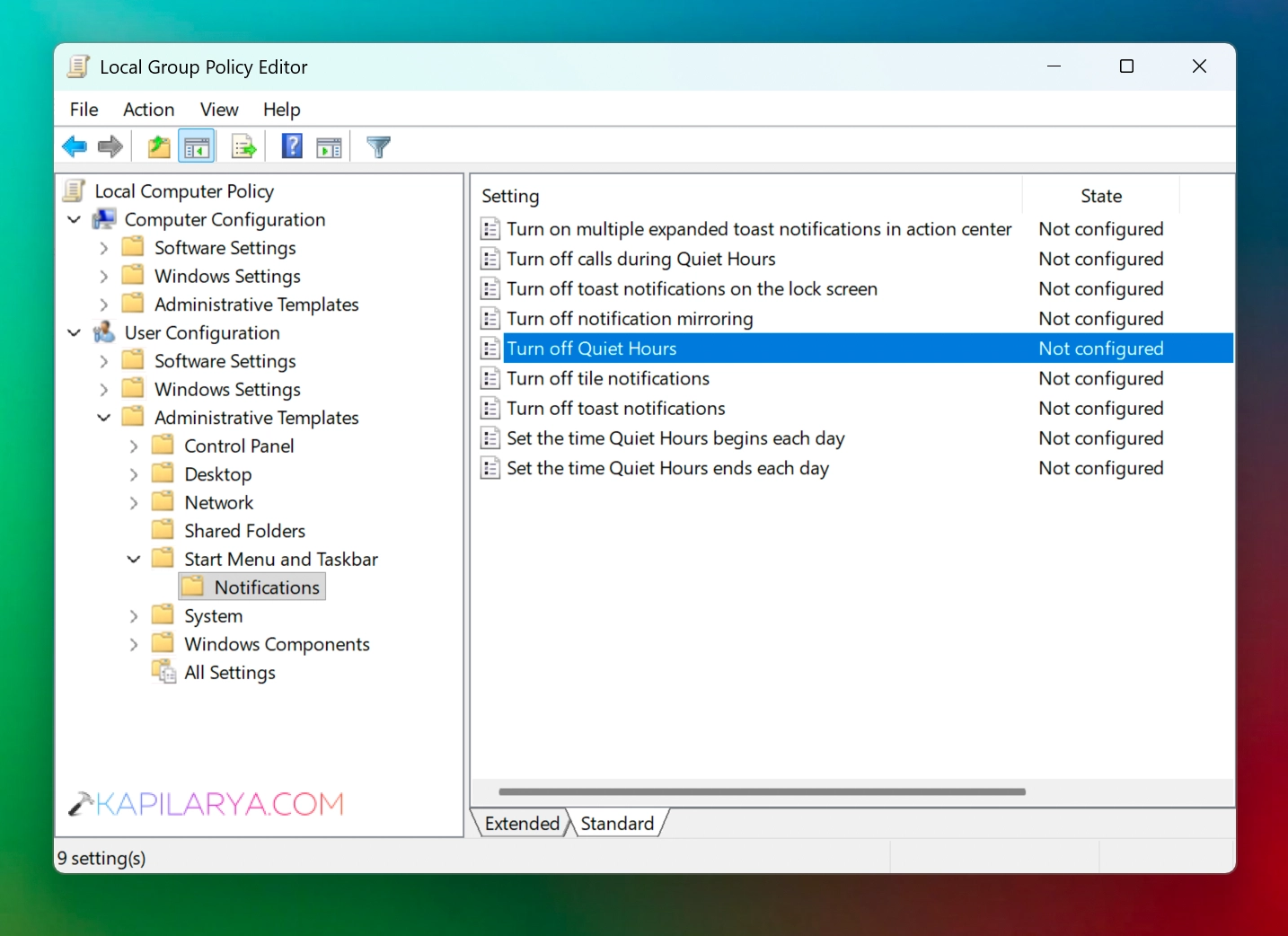Image resolution: width=1288 pixels, height=936 pixels.
Task: Minimize the Local Group Policy Editor window
Action: click(1054, 66)
